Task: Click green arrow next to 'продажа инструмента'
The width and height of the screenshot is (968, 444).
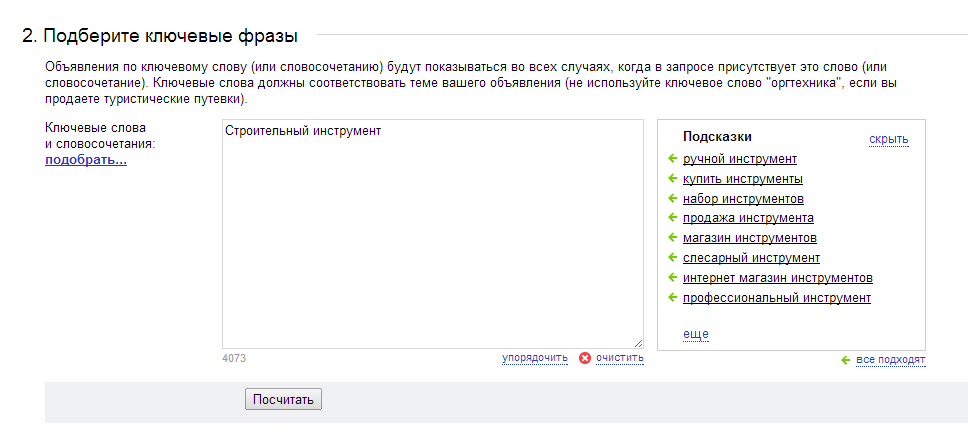Action: coord(673,217)
